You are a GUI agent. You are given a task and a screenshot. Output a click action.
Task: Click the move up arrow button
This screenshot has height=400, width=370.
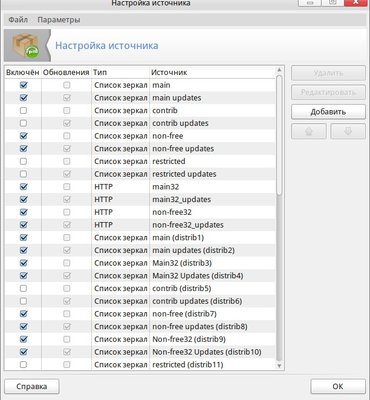click(x=309, y=131)
